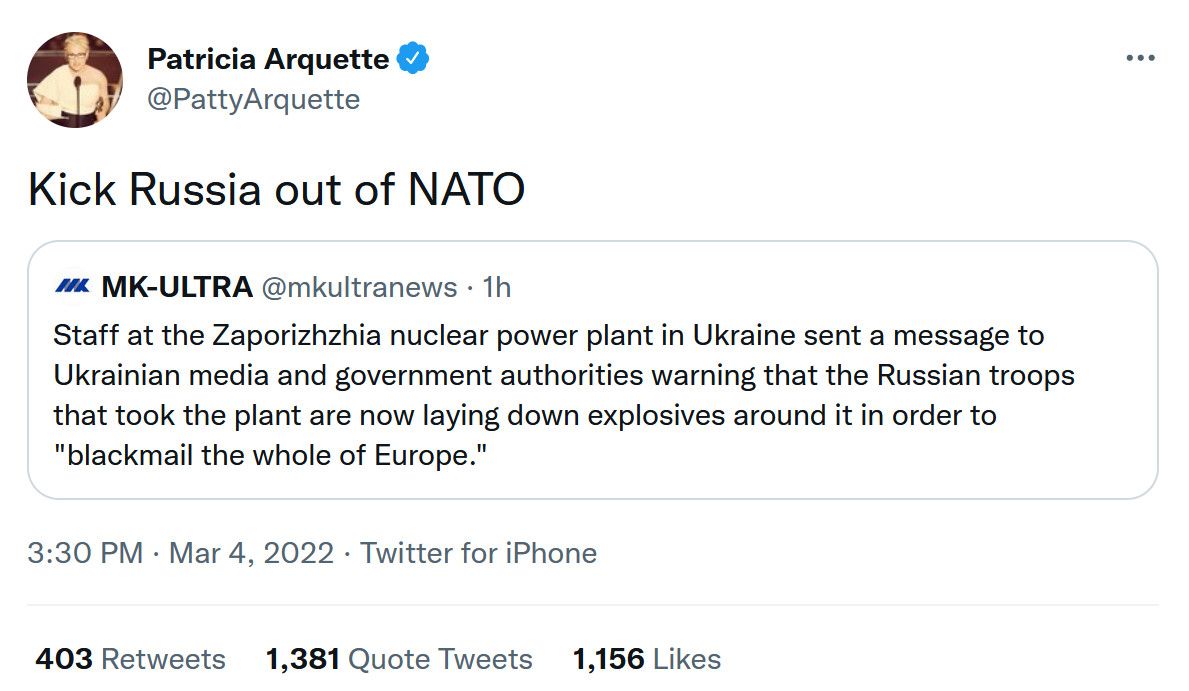This screenshot has height=691, width=1189.
Task: View the 1,381 Quote Tweets
Action: (398, 659)
